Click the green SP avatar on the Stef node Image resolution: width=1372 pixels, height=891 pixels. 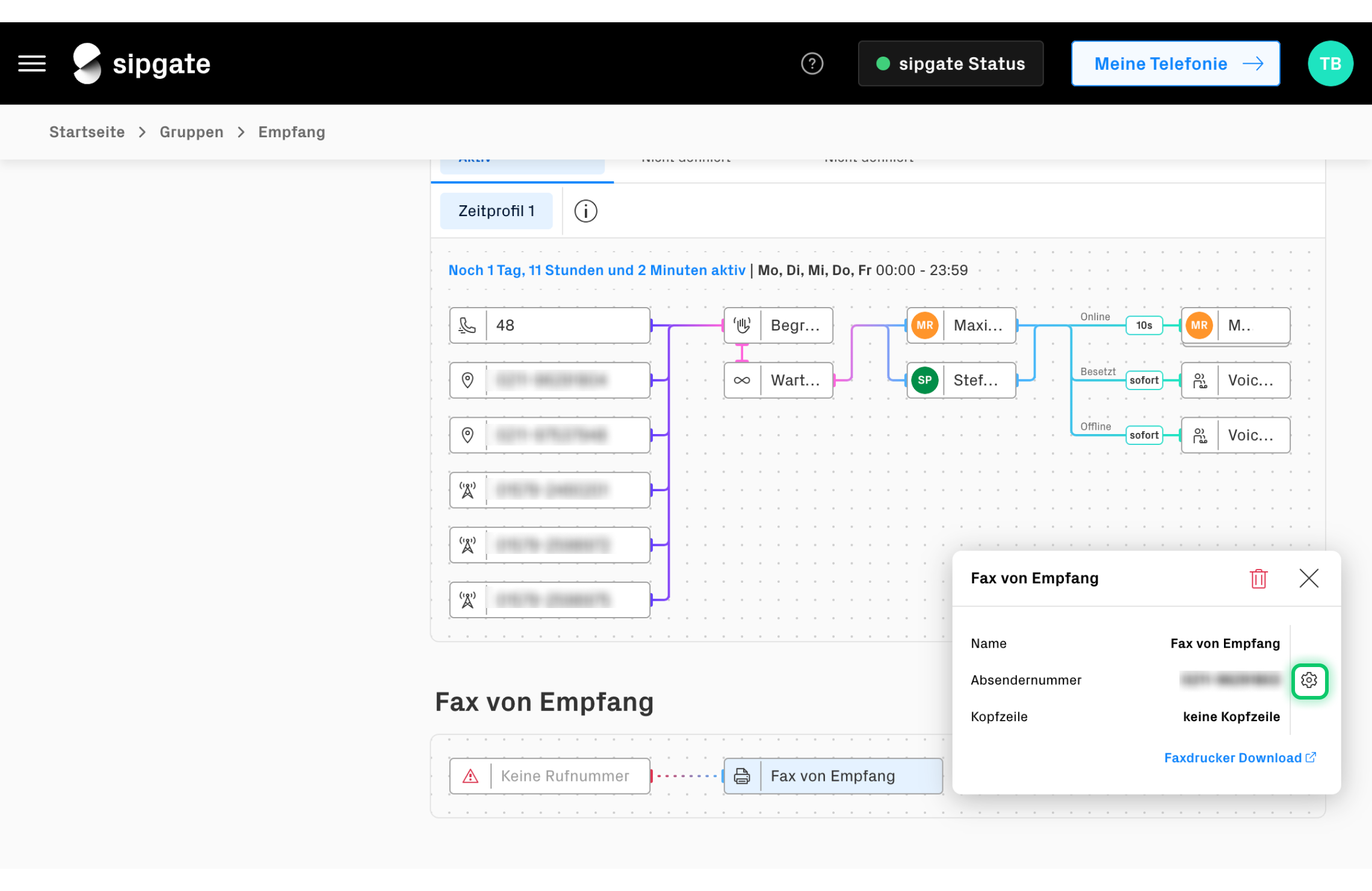(924, 380)
